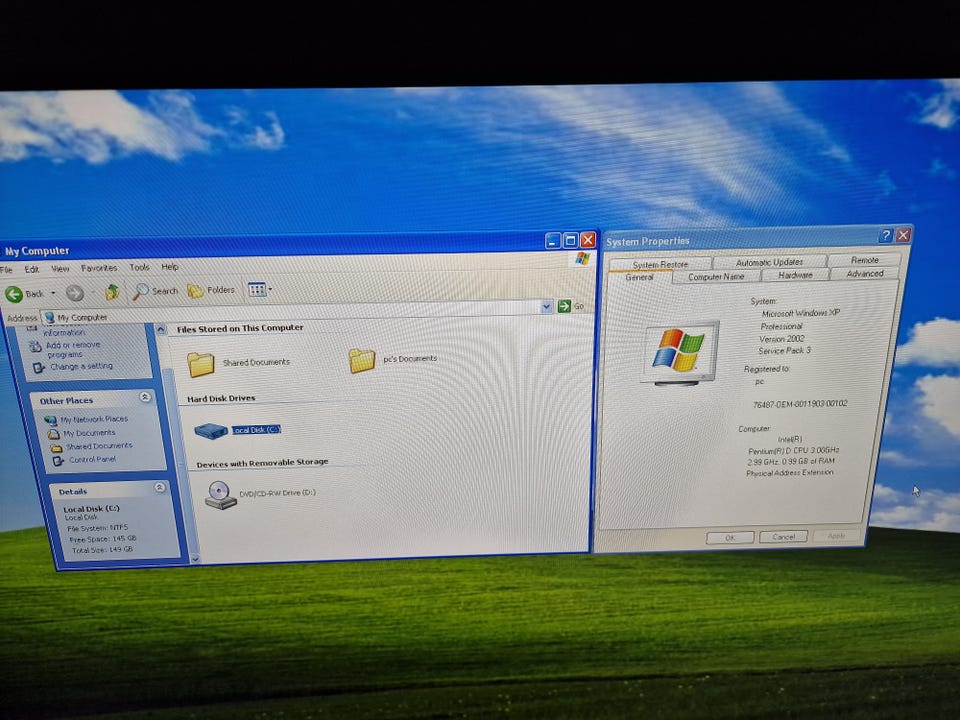Click the Control Panel icon in Other Places

click(x=58, y=460)
